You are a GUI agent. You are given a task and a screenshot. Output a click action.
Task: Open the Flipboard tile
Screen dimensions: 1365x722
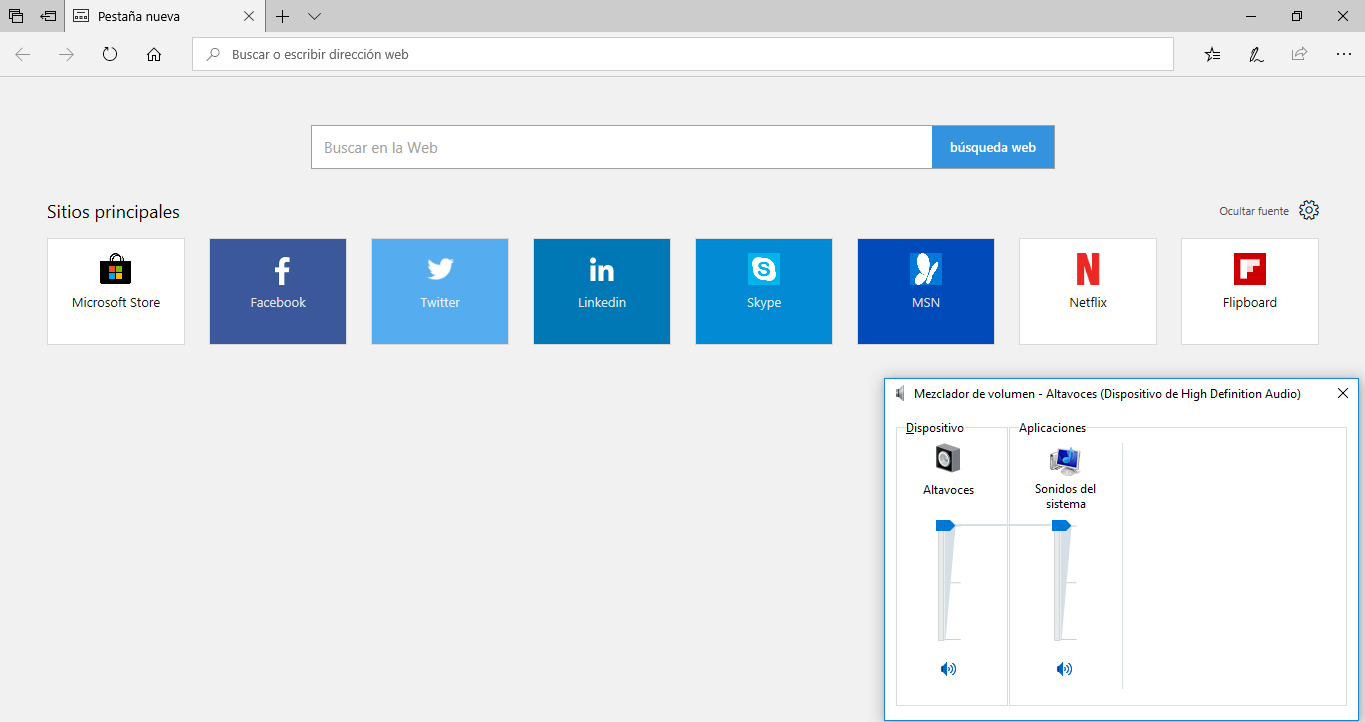[x=1250, y=291]
